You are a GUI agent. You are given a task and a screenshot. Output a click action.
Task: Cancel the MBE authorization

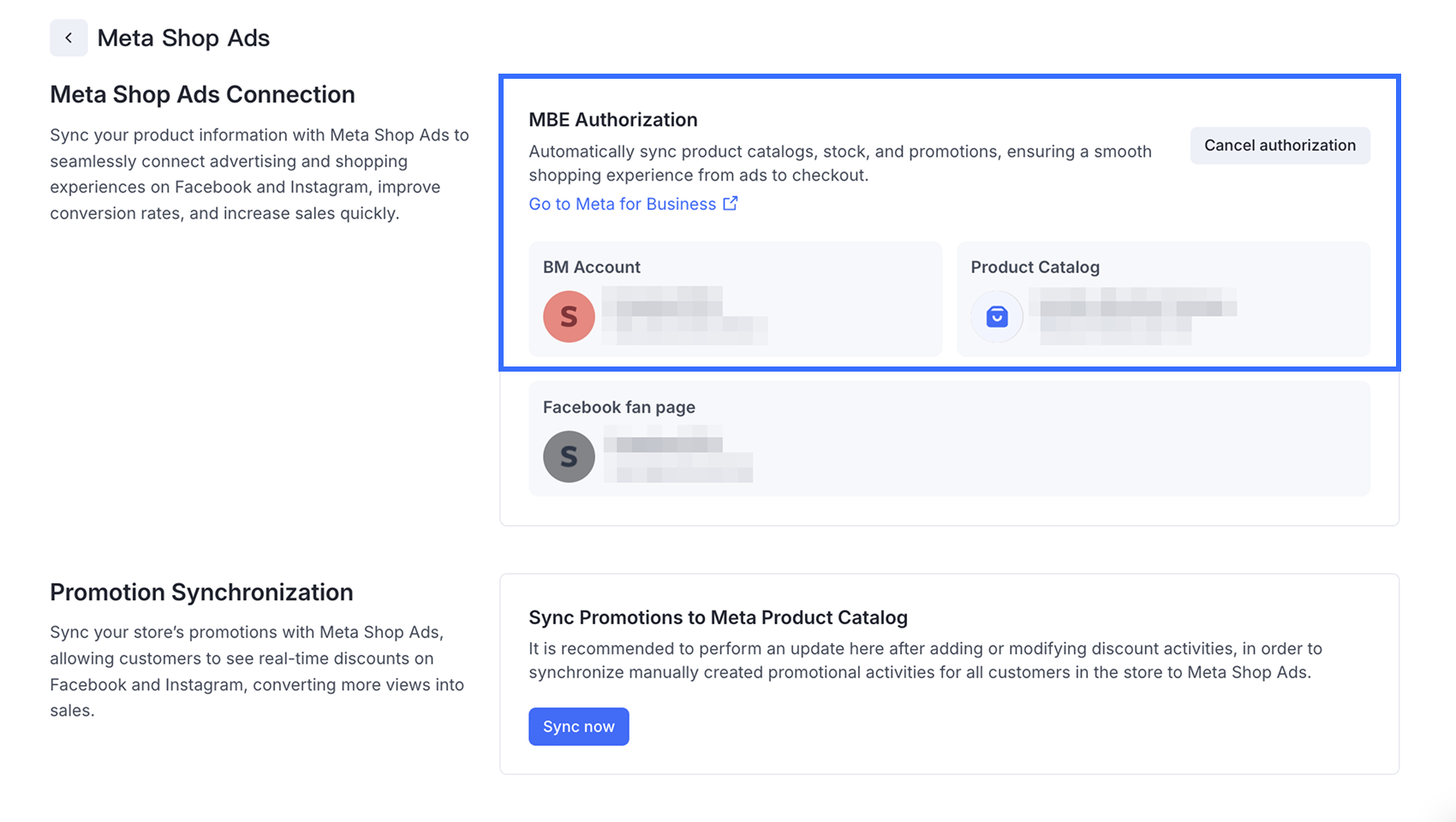tap(1280, 146)
